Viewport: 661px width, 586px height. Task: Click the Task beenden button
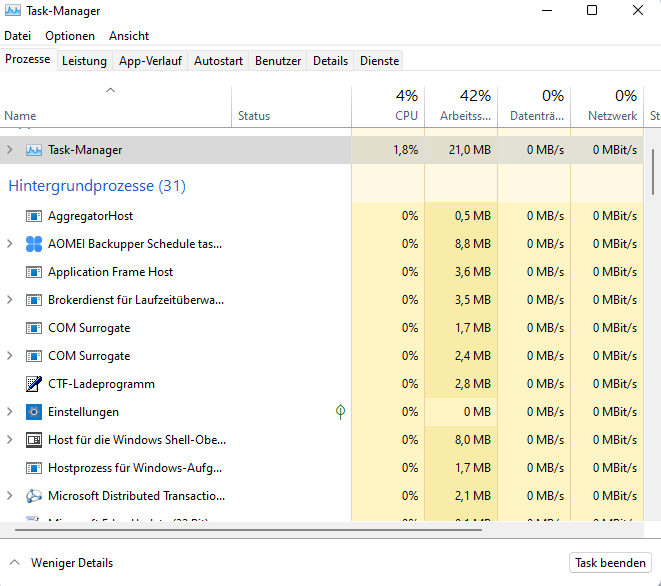coord(610,563)
